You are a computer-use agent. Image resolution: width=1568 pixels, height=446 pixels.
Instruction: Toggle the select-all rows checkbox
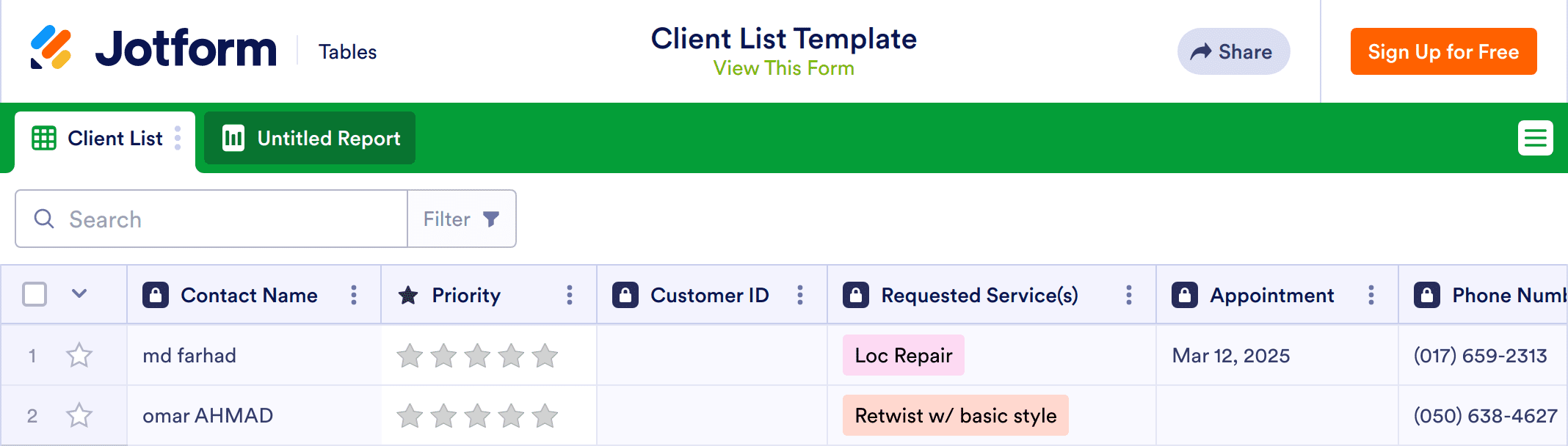tap(35, 294)
